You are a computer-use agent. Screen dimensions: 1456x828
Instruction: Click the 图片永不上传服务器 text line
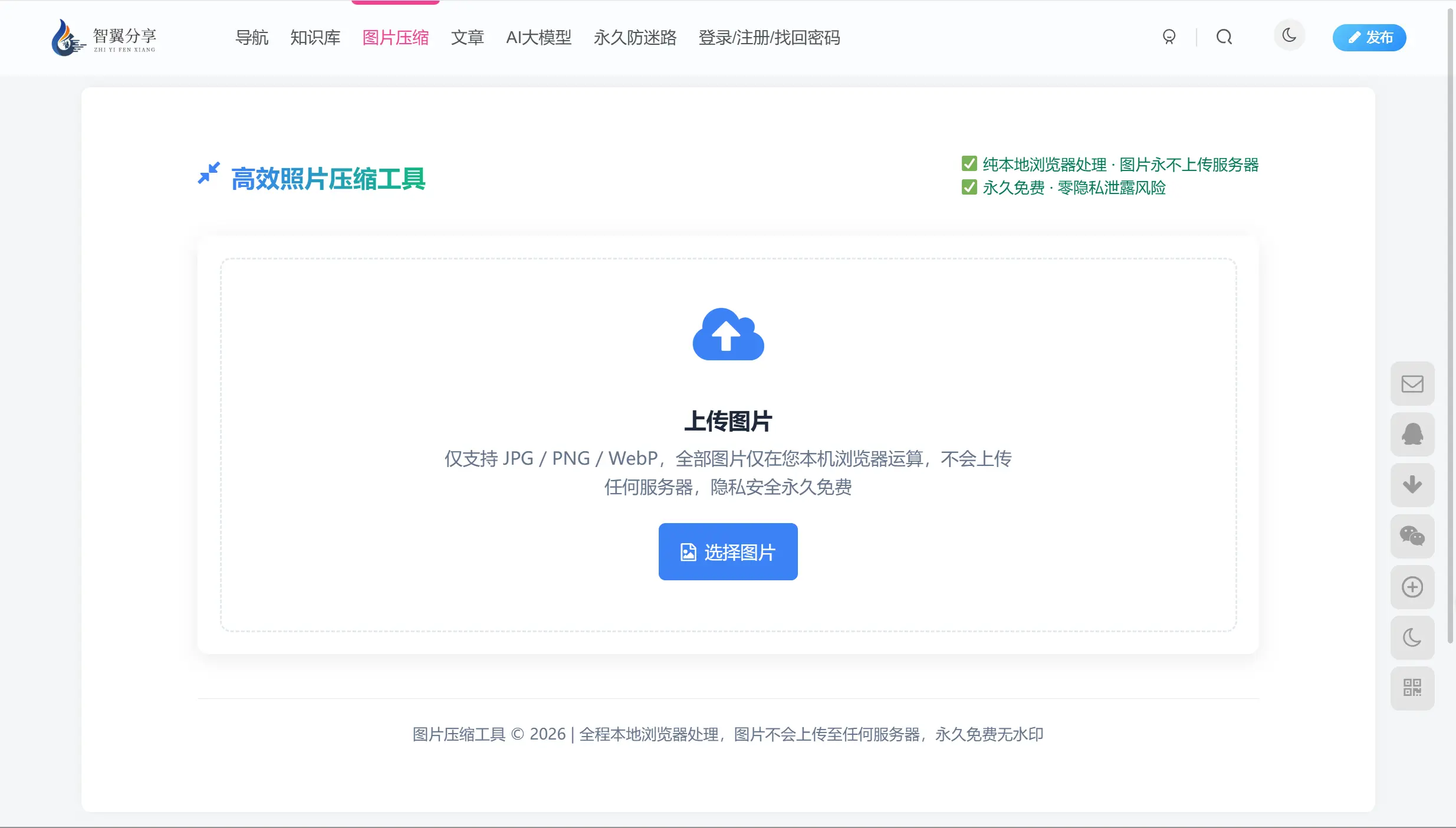(x=1189, y=165)
